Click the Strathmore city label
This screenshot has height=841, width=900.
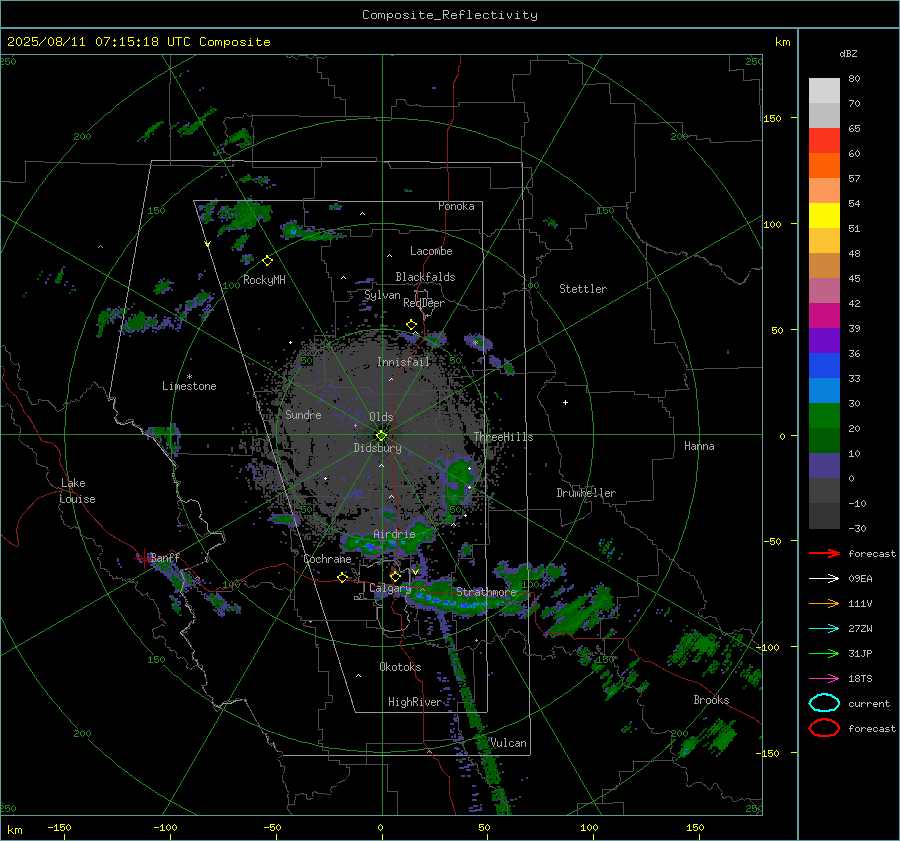(486, 591)
